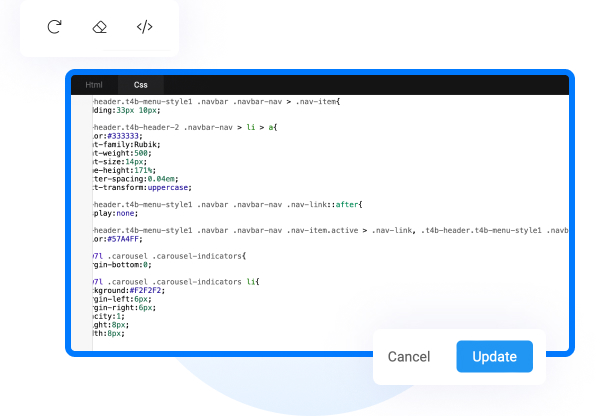600x416 pixels.
Task: Click the refresh/redo circular arrow icon
Action: (54, 27)
